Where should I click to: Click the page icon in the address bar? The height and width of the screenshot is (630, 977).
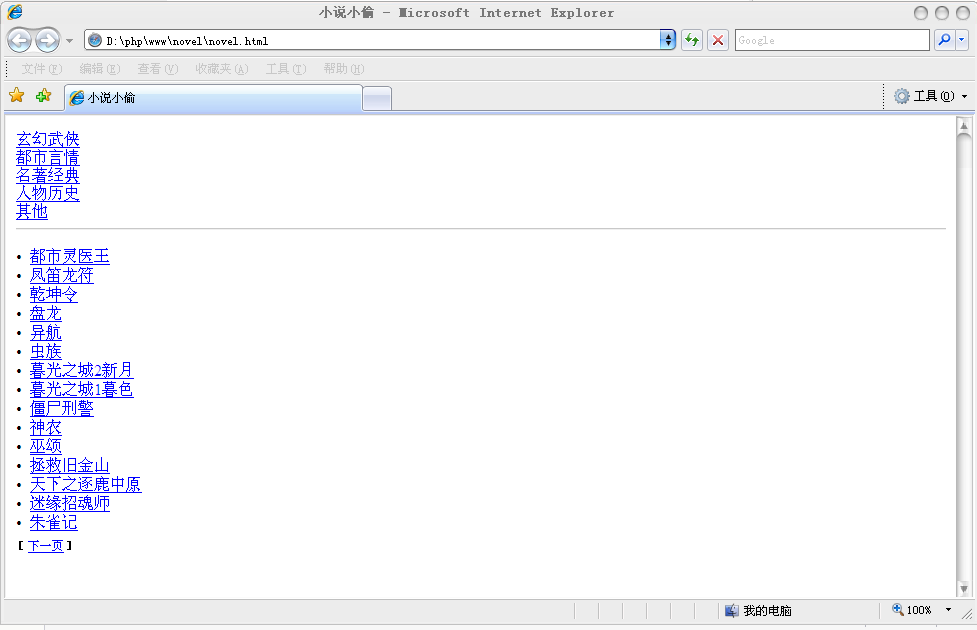(x=95, y=41)
